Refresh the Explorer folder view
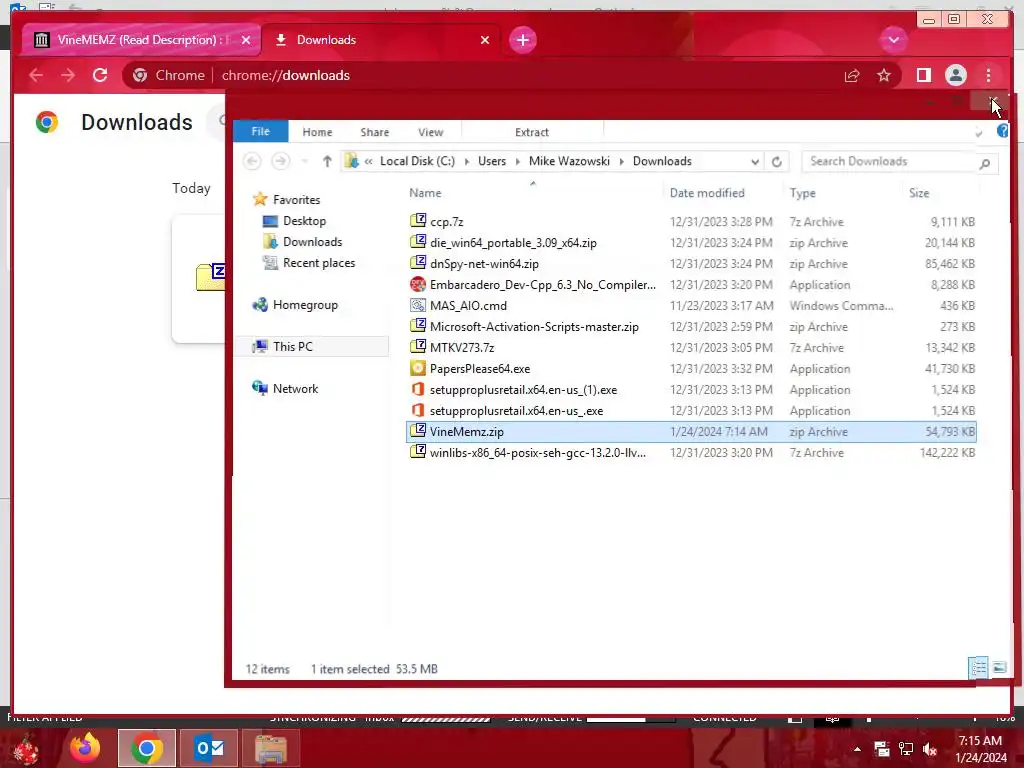Image resolution: width=1024 pixels, height=768 pixels. [x=776, y=161]
